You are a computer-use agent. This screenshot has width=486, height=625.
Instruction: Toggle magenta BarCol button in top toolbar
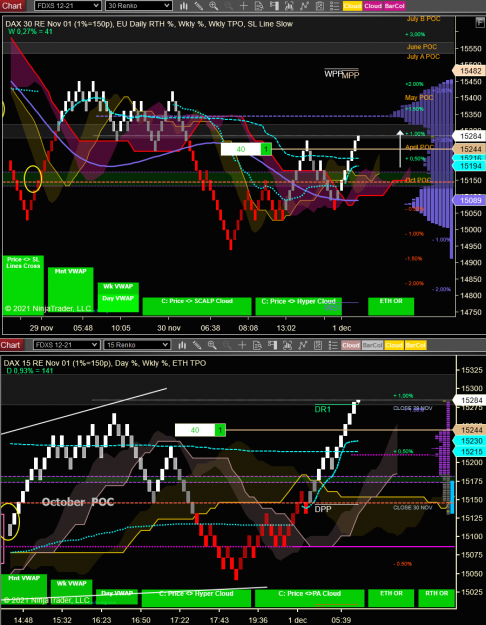click(x=395, y=6)
